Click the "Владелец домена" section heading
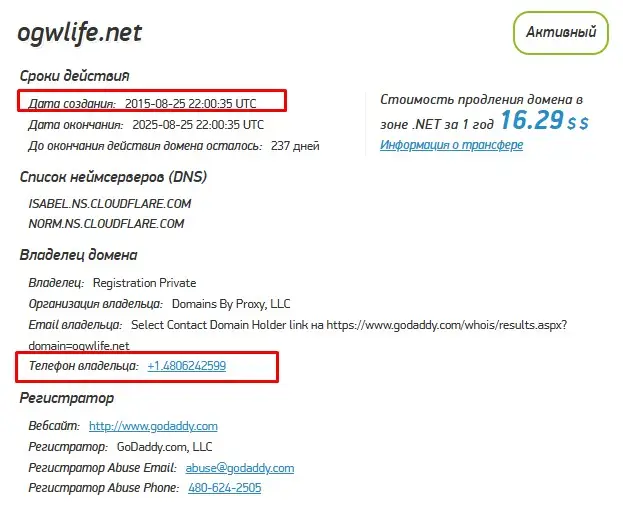Image resolution: width=623 pixels, height=510 pixels. (78, 256)
